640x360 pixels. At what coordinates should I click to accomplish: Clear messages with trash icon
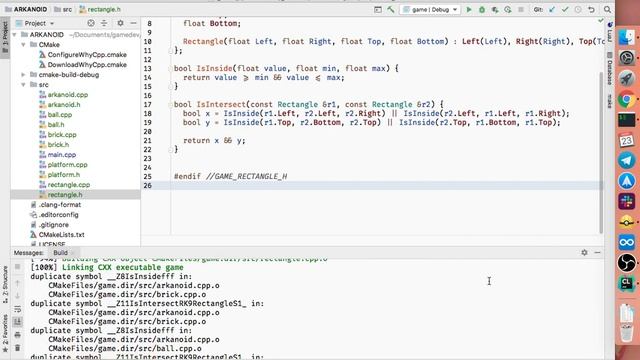click(18, 348)
